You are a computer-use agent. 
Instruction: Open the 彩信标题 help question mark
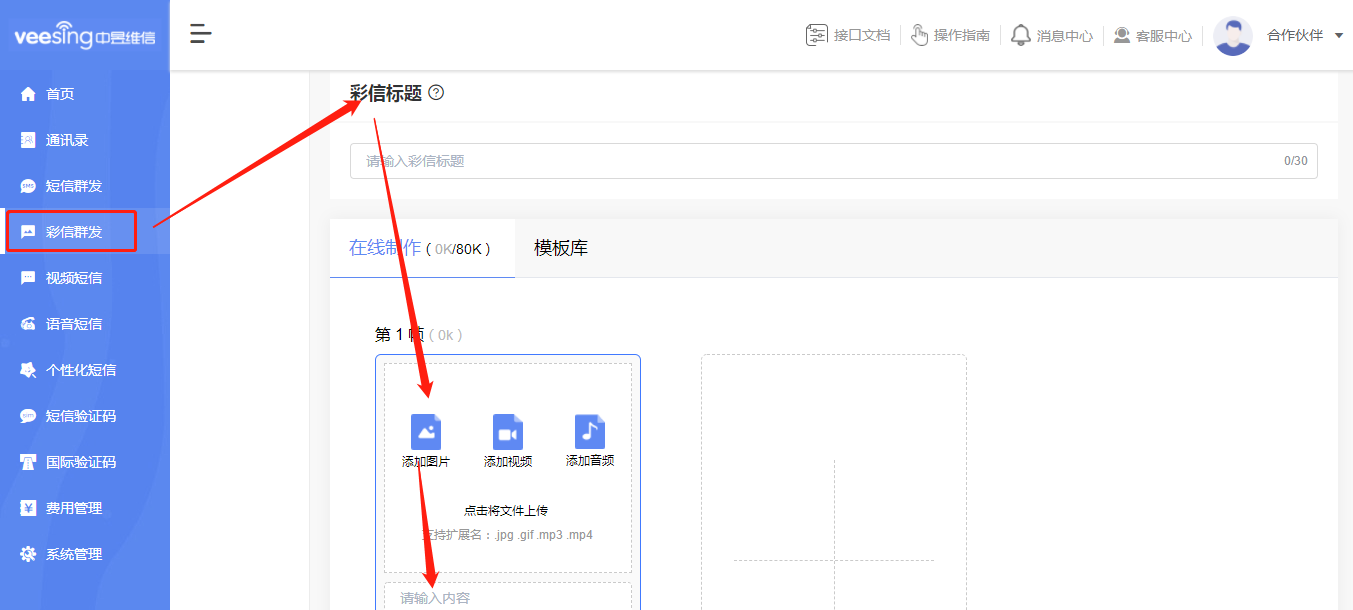click(435, 92)
